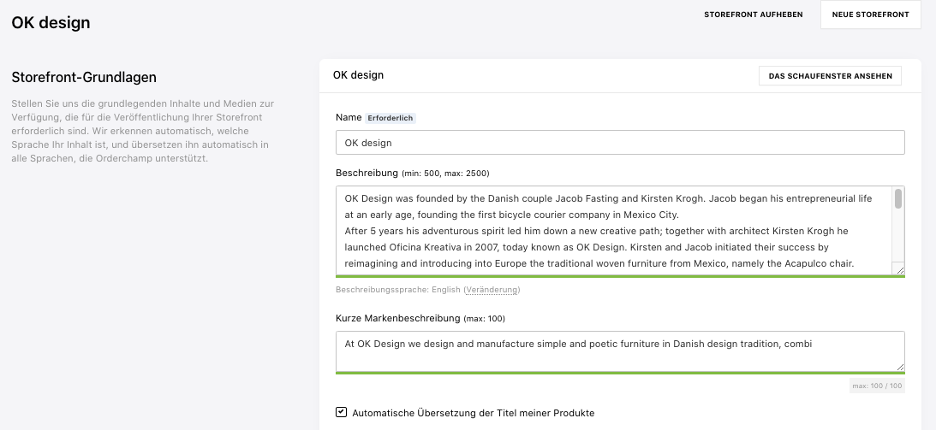
Task: Click the Kurze Markenbeschreibung (max: 100) label
Action: 420,318
